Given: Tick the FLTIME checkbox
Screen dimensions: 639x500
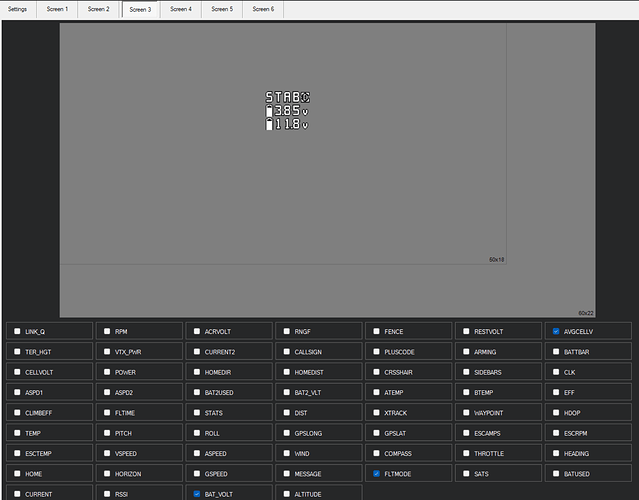Looking at the screenshot, I should [x=107, y=413].
